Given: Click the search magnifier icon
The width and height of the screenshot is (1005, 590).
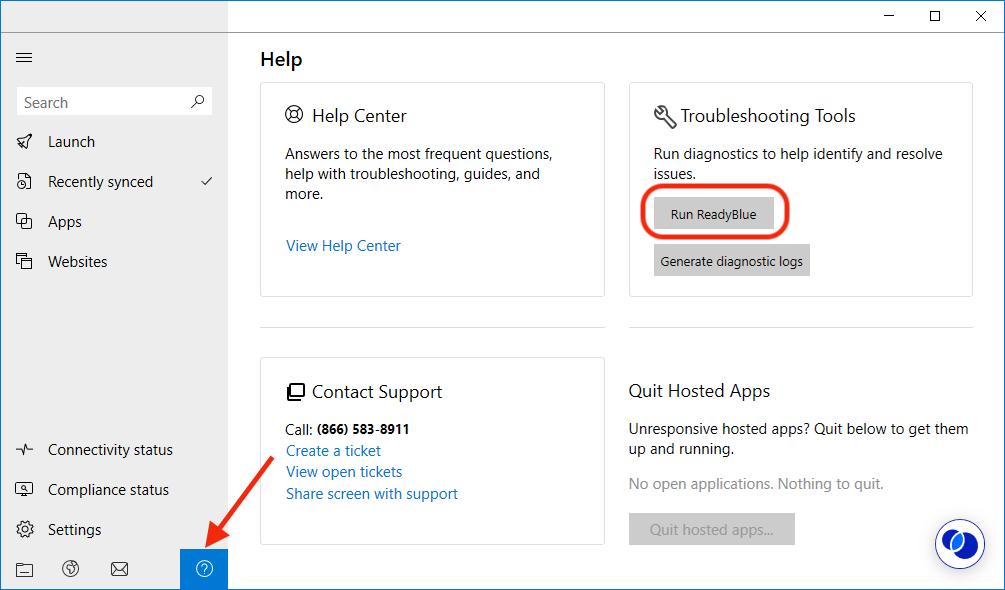Looking at the screenshot, I should coord(198,102).
